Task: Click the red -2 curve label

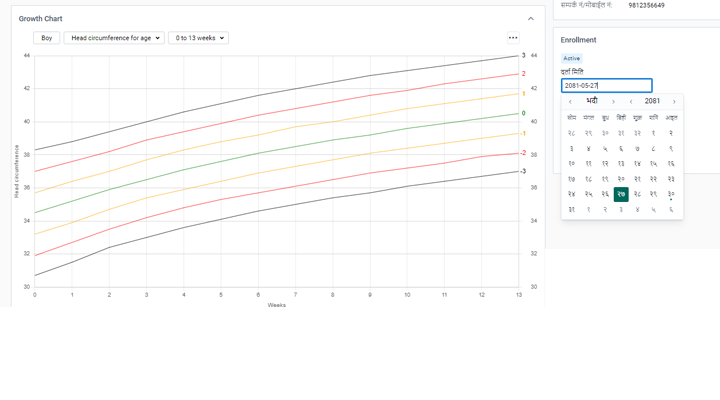Action: 523,153
